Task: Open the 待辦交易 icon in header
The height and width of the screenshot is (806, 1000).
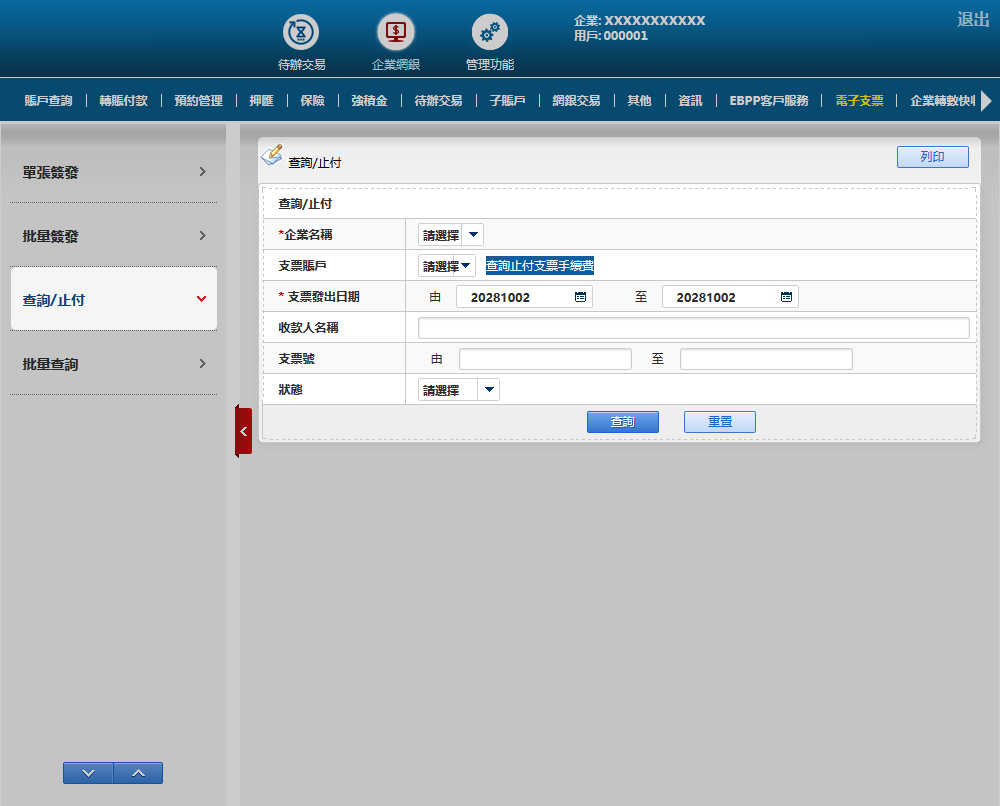Action: [x=301, y=33]
